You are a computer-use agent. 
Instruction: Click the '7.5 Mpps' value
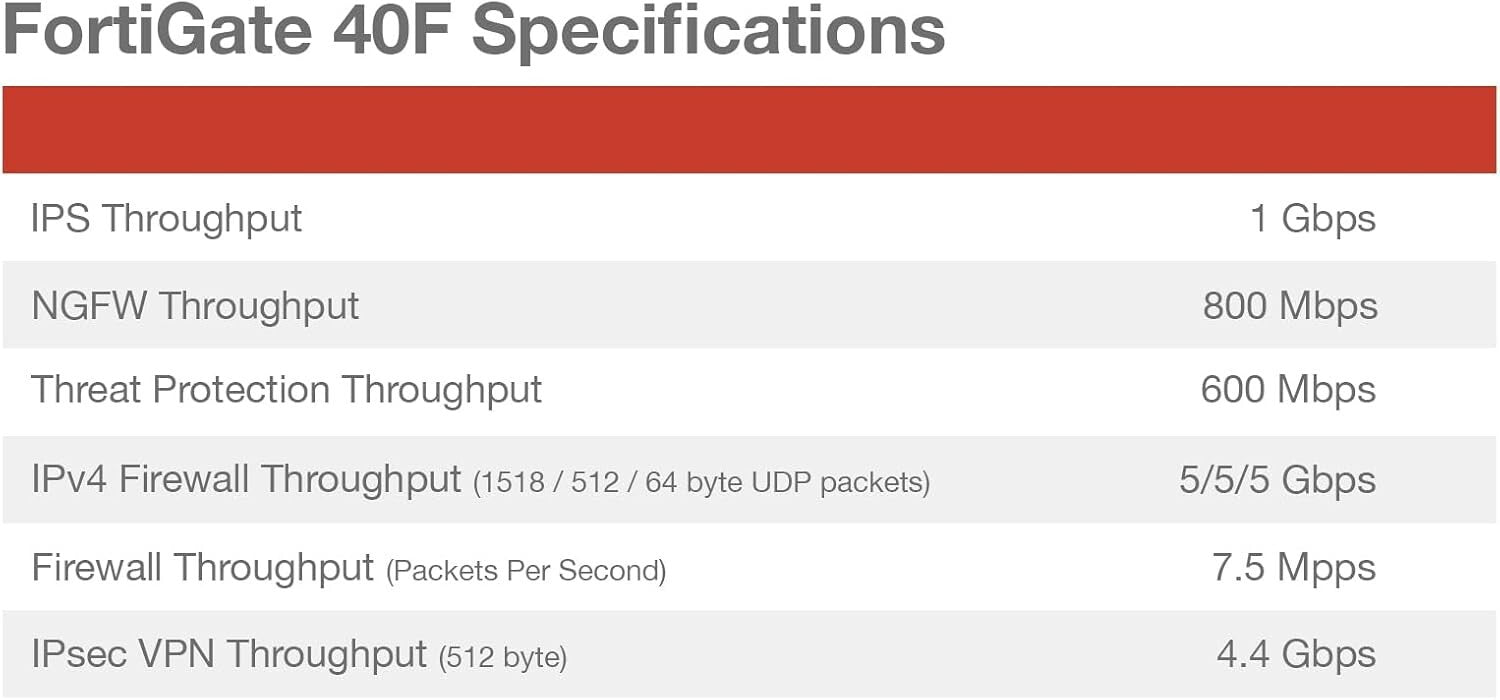[1294, 567]
